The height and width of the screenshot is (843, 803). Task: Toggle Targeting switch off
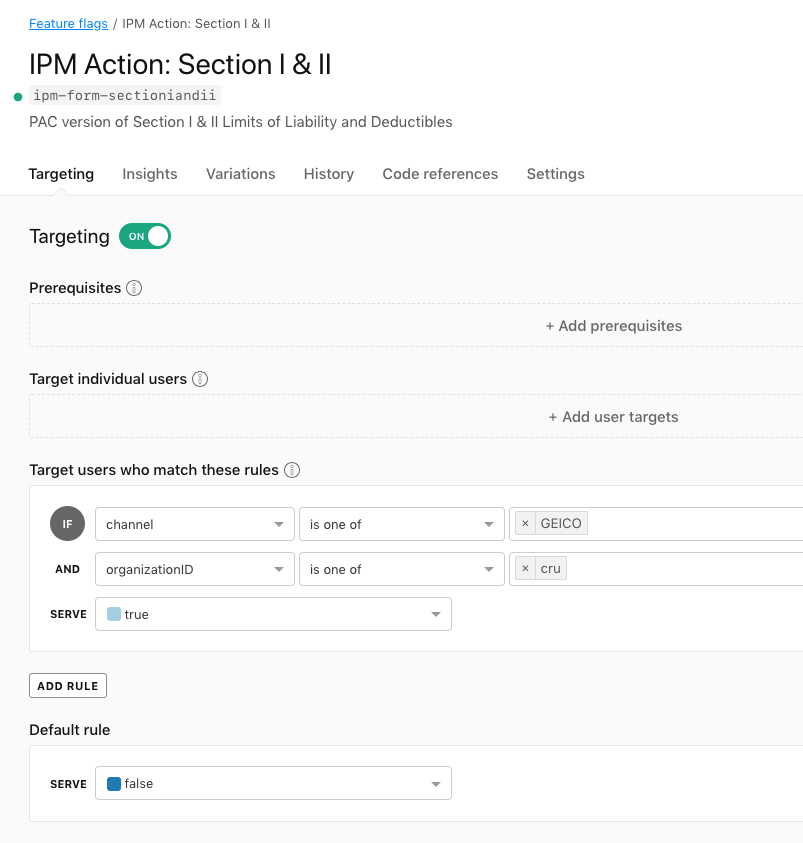point(145,236)
